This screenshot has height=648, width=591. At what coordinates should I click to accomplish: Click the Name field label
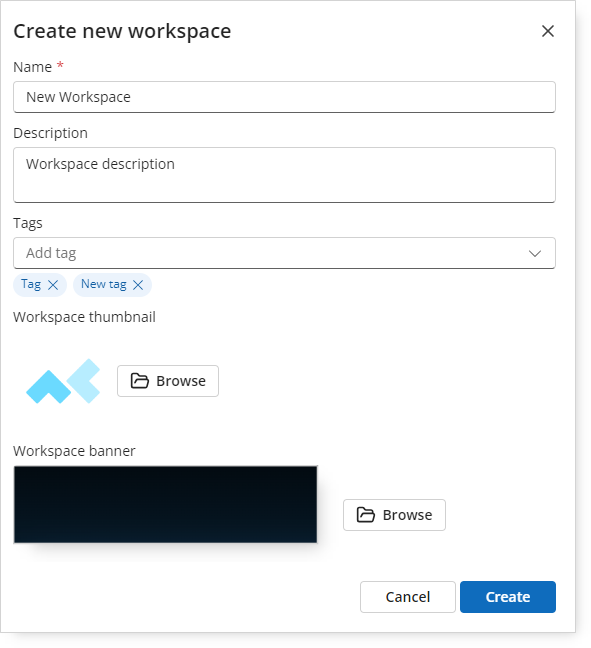(x=33, y=67)
